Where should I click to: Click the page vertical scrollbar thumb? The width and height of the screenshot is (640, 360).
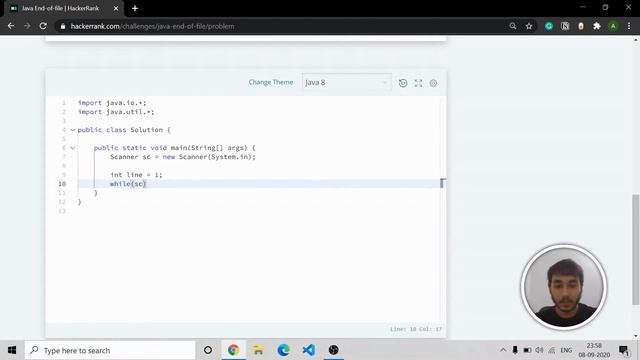point(636,250)
